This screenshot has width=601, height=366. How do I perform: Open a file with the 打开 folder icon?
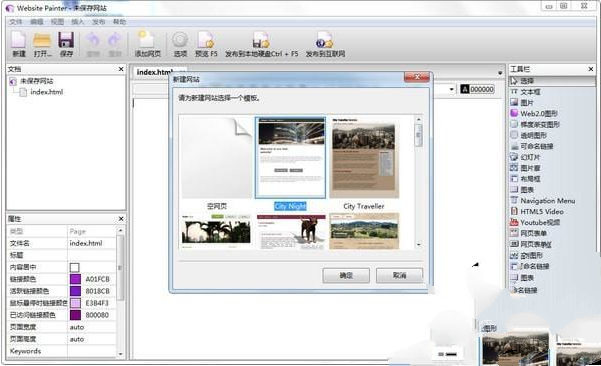(42, 41)
